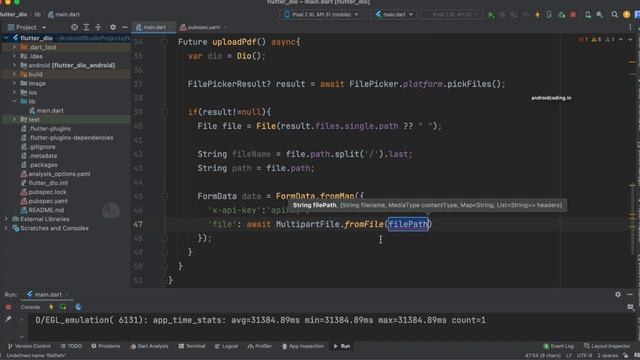The width and height of the screenshot is (640, 360).
Task: Select pubspec.lock in project tree
Action: (47, 191)
